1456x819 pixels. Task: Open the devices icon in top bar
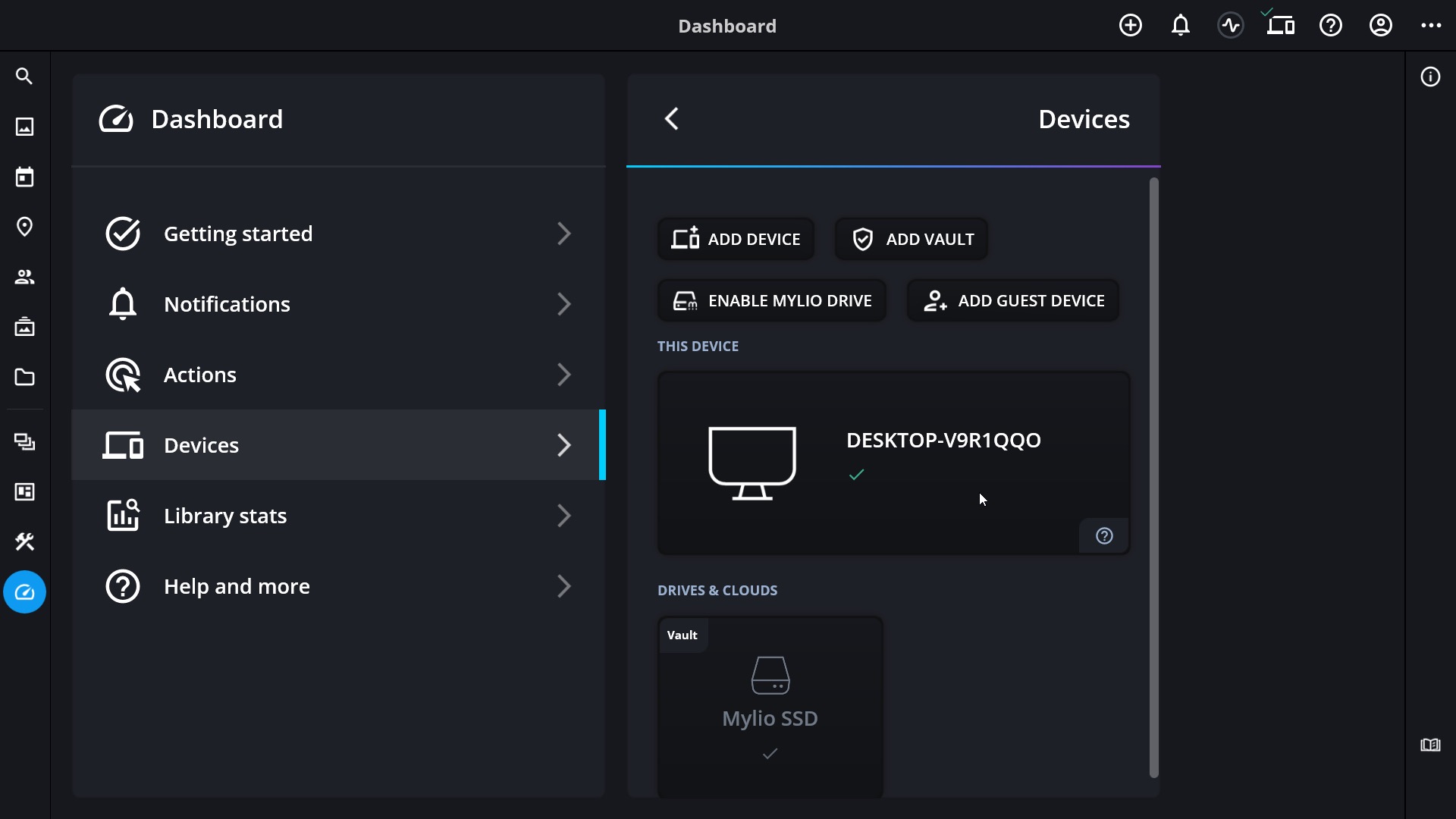[1280, 26]
